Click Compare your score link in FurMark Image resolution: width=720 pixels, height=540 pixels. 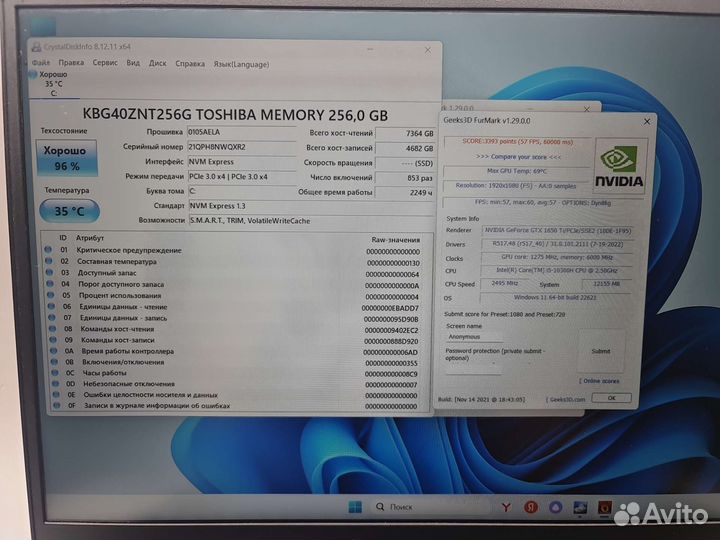tap(518, 157)
